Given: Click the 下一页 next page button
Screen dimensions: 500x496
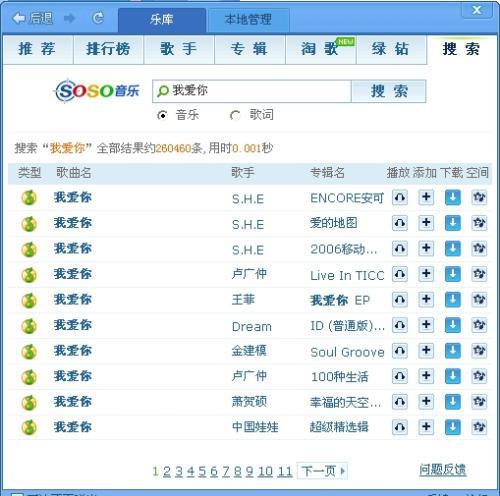Looking at the screenshot, I should pos(322,471).
